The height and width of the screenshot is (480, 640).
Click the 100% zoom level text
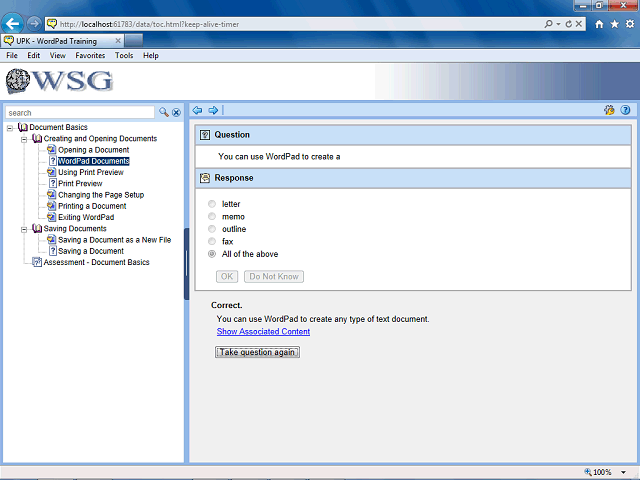click(x=602, y=472)
